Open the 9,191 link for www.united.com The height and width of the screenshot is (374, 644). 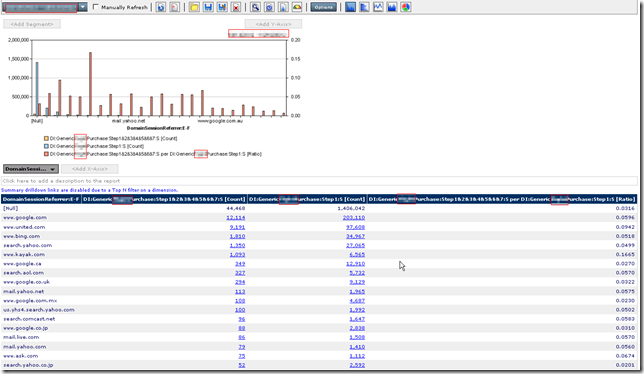[237, 227]
